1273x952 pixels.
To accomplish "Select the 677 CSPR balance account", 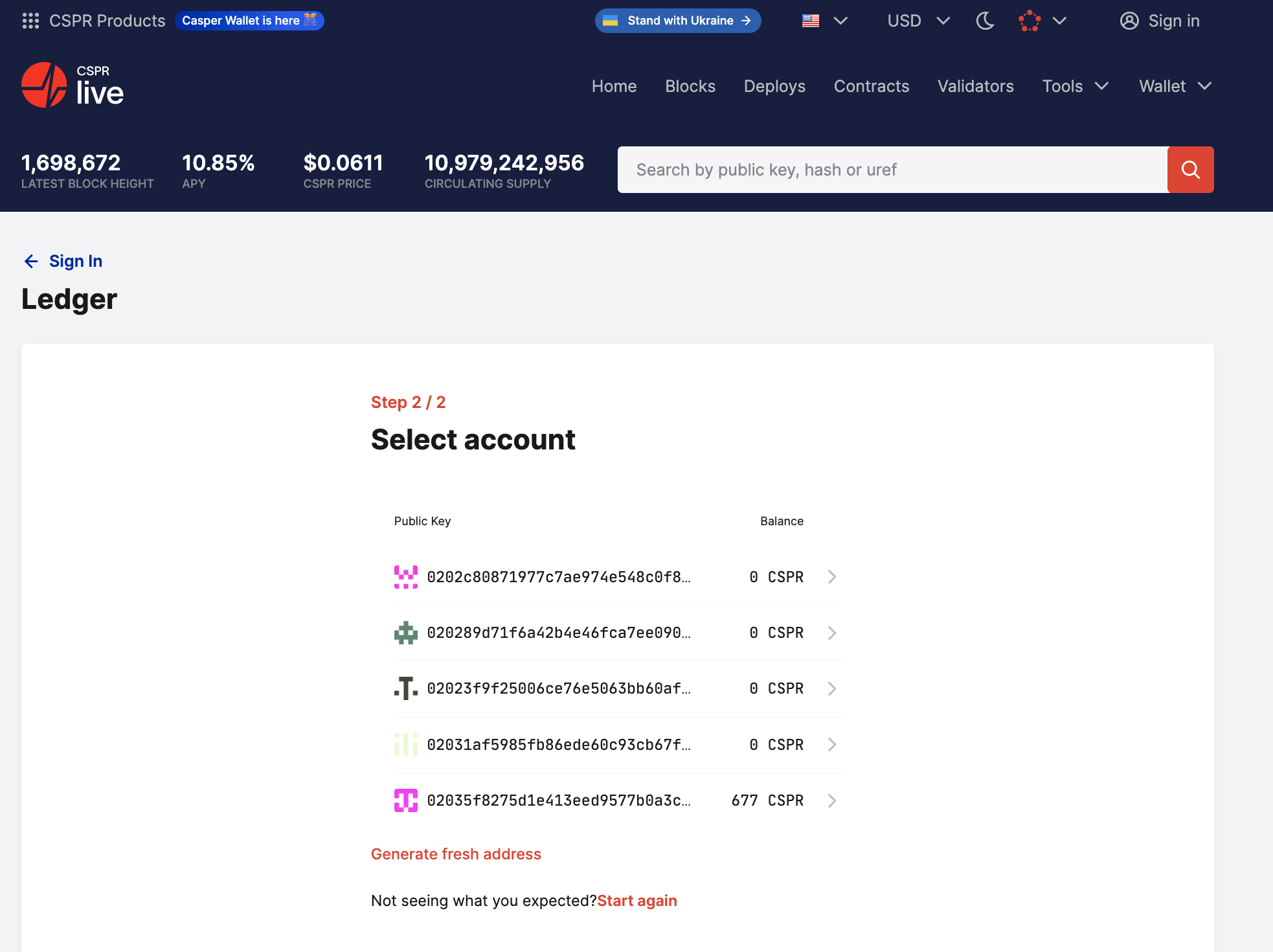I will coord(617,800).
